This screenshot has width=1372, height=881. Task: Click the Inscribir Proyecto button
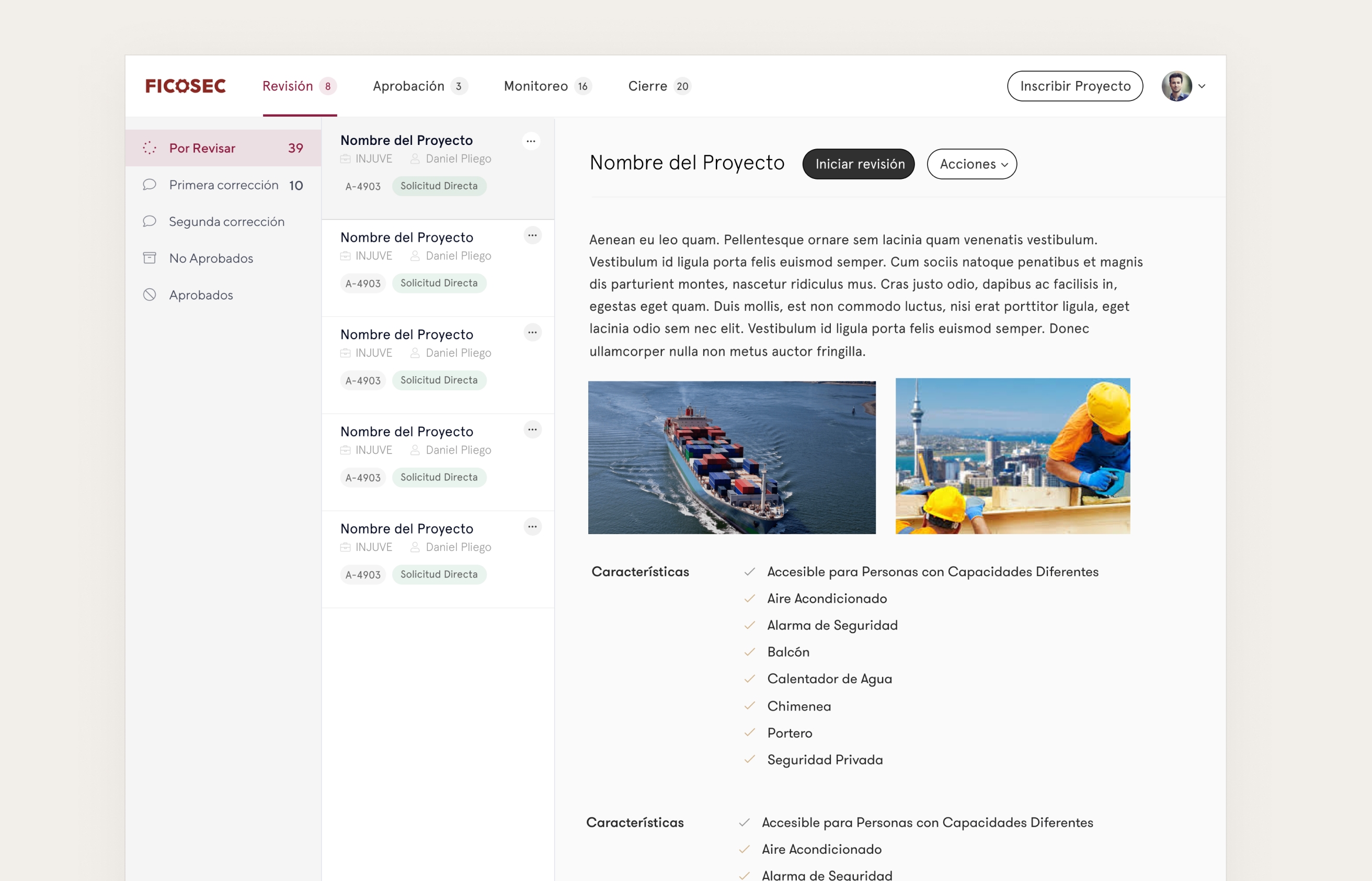click(1074, 86)
